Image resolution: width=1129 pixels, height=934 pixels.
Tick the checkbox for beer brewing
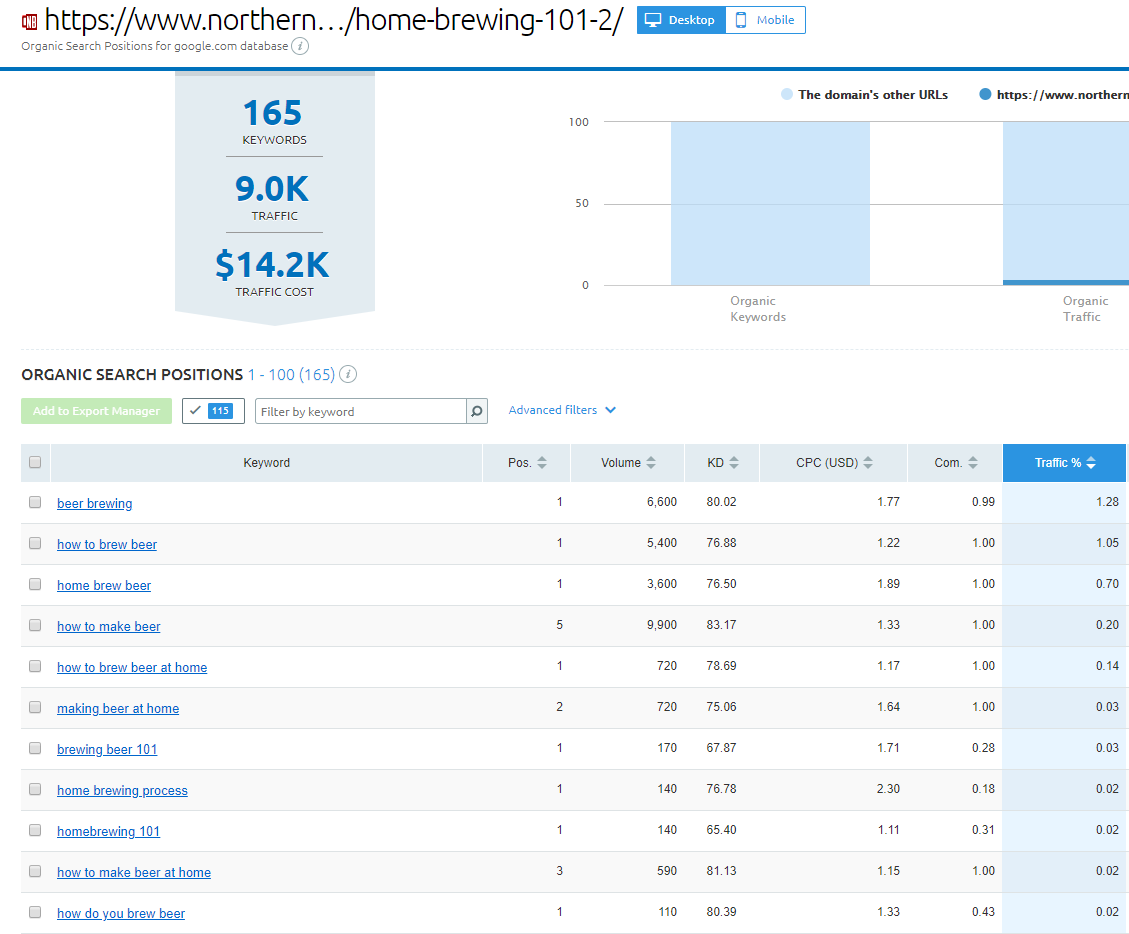click(x=35, y=502)
